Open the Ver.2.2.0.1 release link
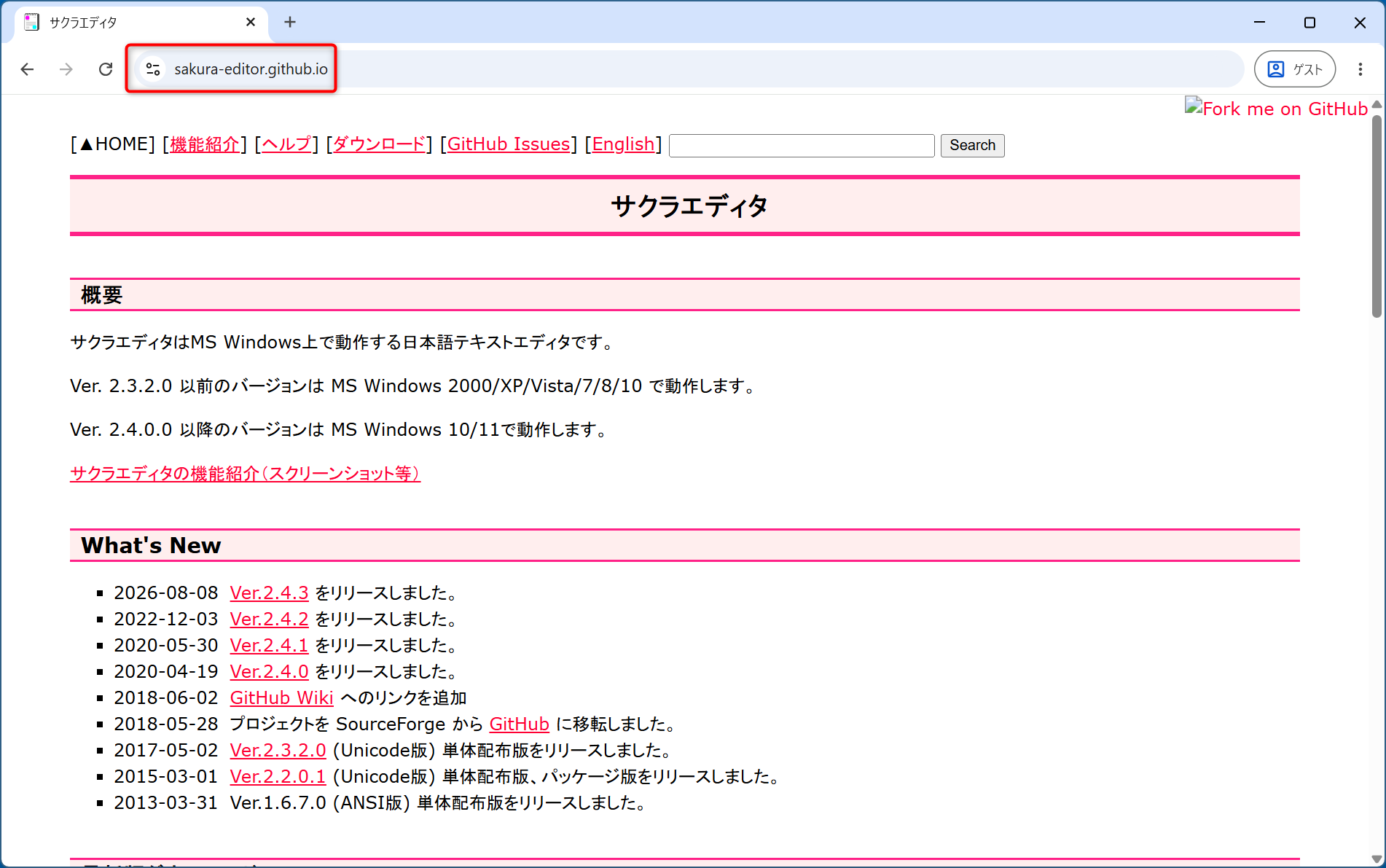Screen dimensions: 1386x868 pos(278,777)
